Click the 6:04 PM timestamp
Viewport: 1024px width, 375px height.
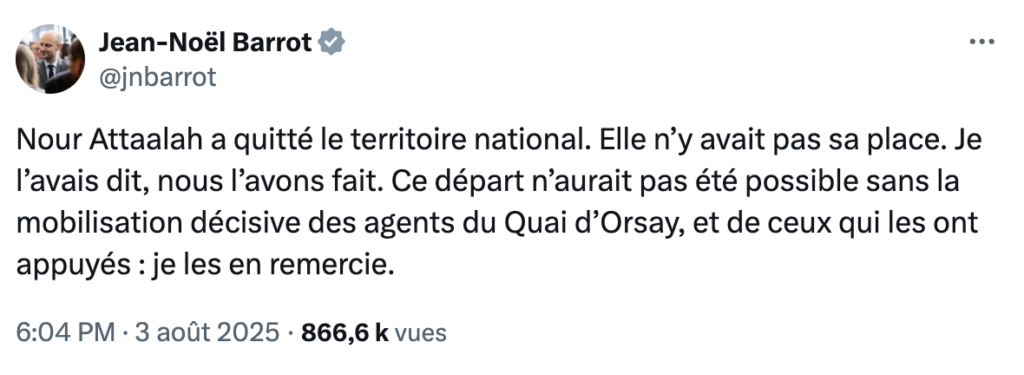pyautogui.click(x=65, y=333)
